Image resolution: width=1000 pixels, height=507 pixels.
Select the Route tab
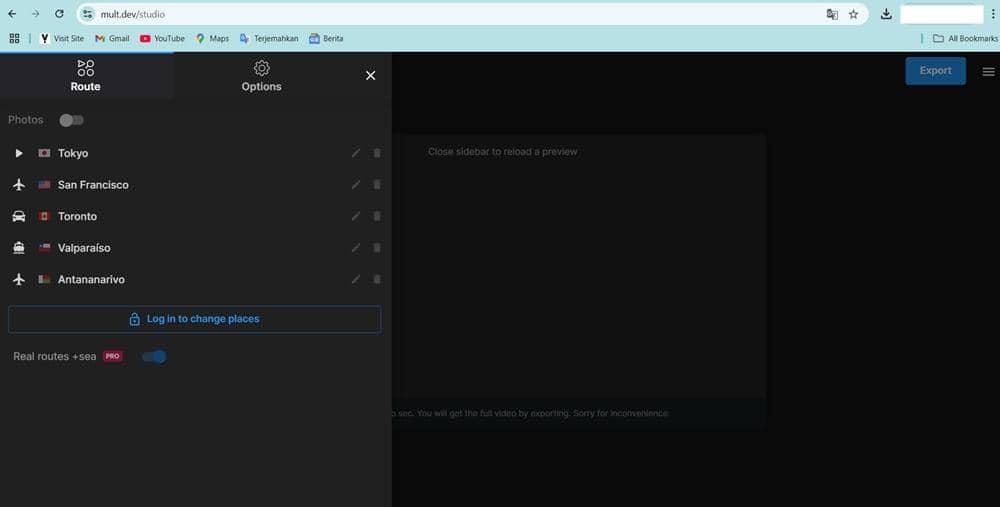[x=86, y=76]
